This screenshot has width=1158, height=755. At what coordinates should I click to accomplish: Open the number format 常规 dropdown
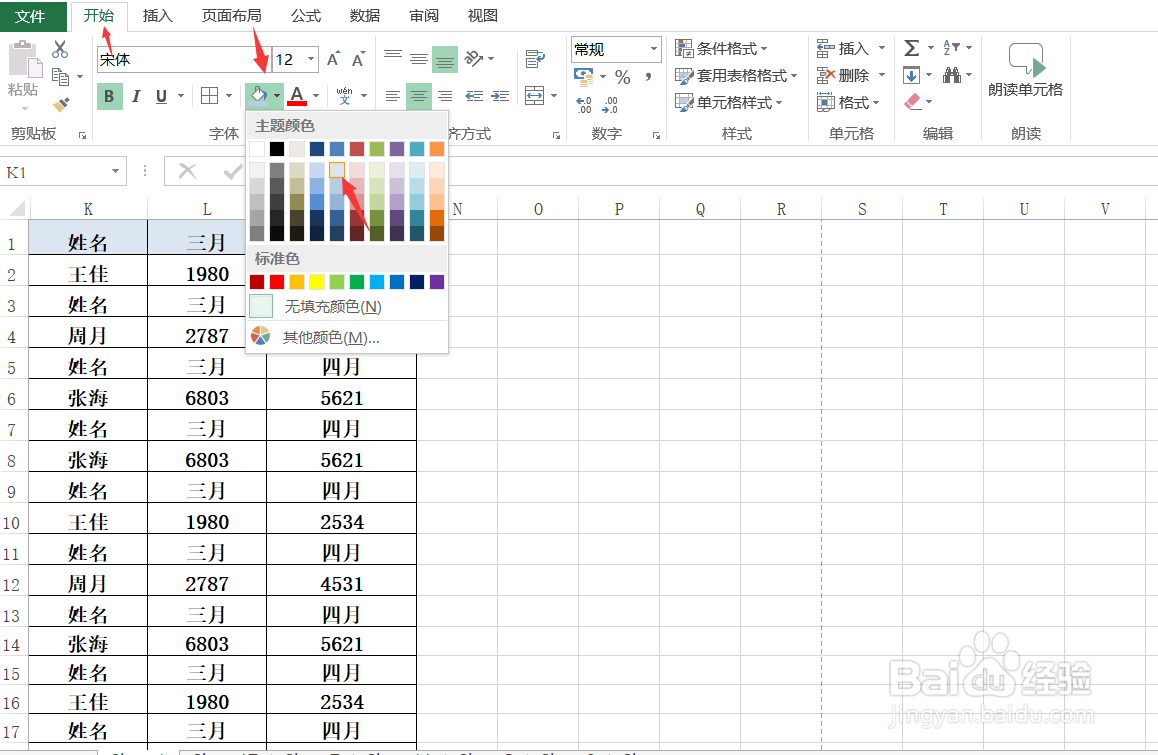pyautogui.click(x=654, y=49)
